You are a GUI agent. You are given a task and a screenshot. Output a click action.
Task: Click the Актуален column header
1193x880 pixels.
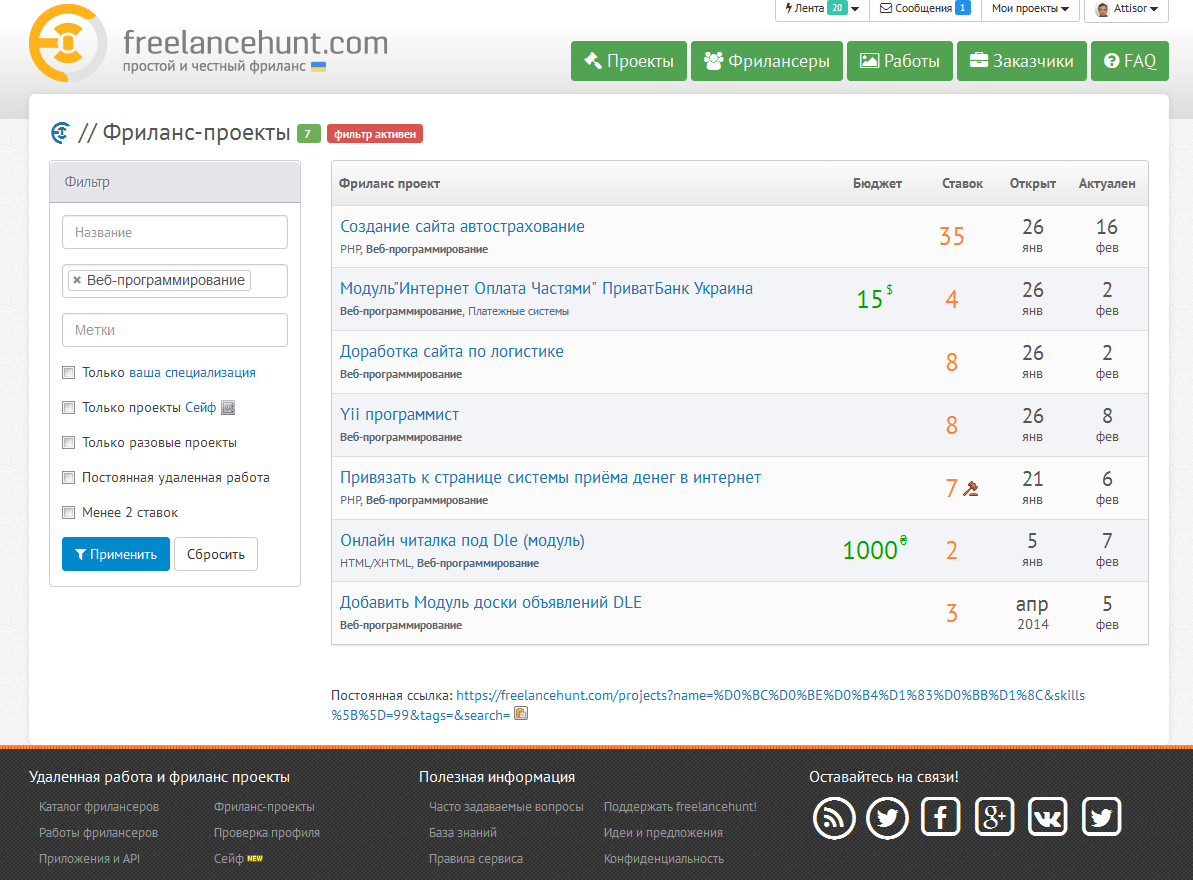(x=1106, y=183)
